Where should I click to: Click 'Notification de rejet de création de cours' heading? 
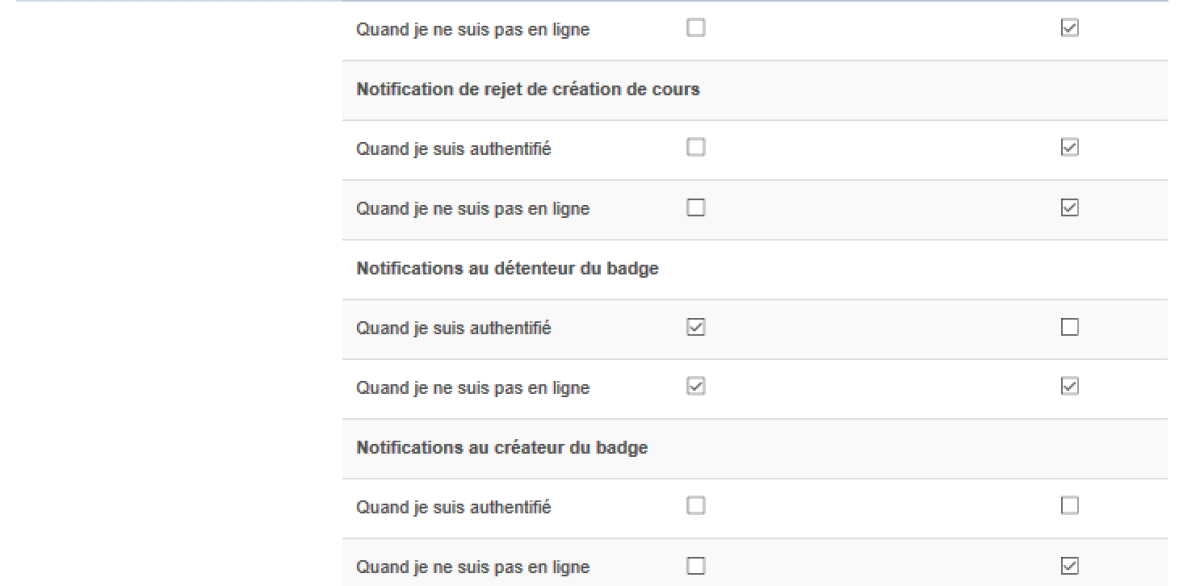click(527, 89)
